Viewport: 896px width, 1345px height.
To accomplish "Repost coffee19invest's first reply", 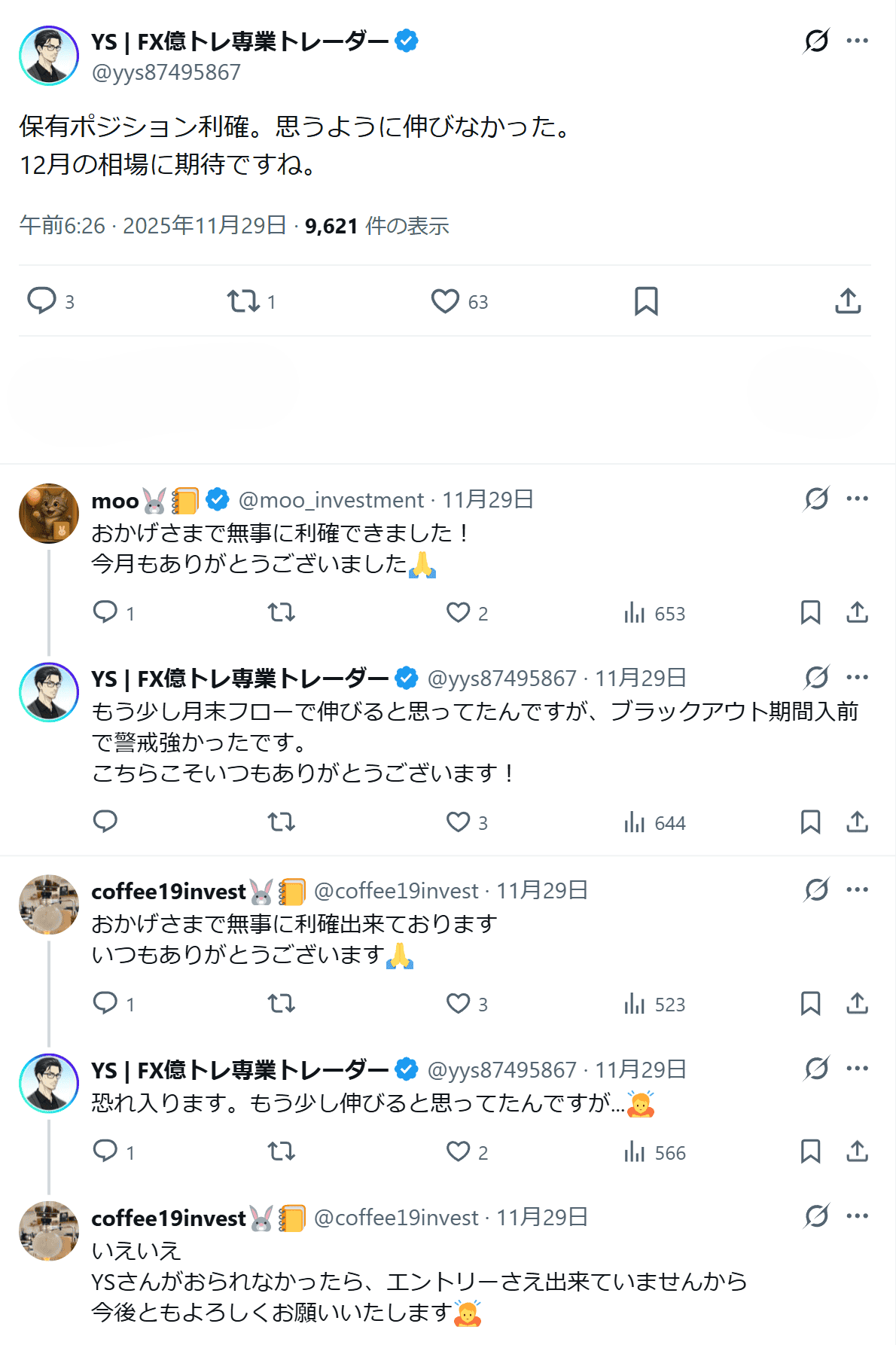I will [x=282, y=1003].
